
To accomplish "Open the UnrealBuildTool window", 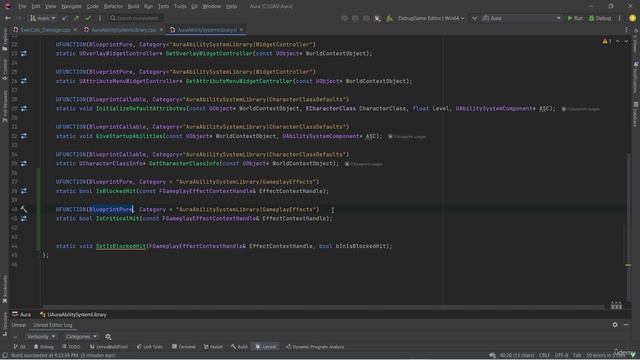I will pos(108,347).
